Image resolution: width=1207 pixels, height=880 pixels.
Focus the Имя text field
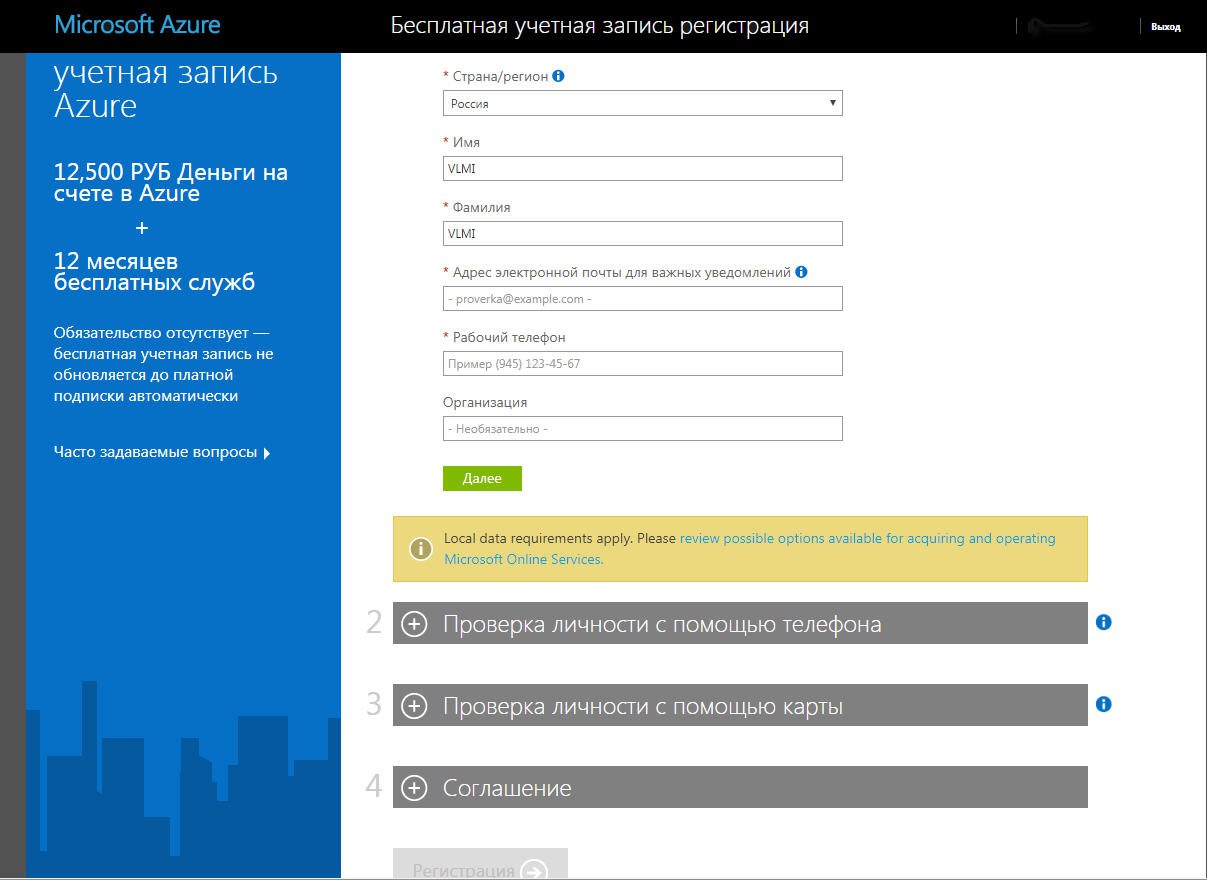click(x=642, y=168)
